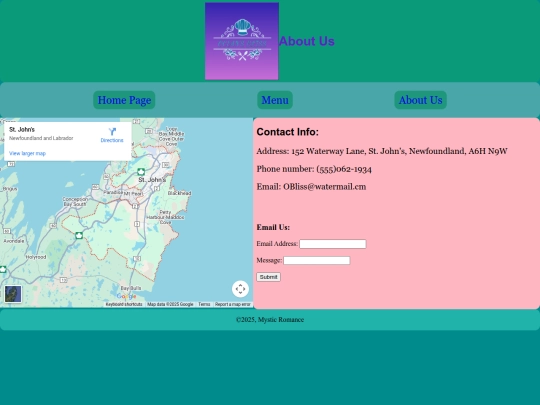The width and height of the screenshot is (540, 405).
Task: Click the Blackhead label on the map
Action: pyautogui.click(x=179, y=193)
